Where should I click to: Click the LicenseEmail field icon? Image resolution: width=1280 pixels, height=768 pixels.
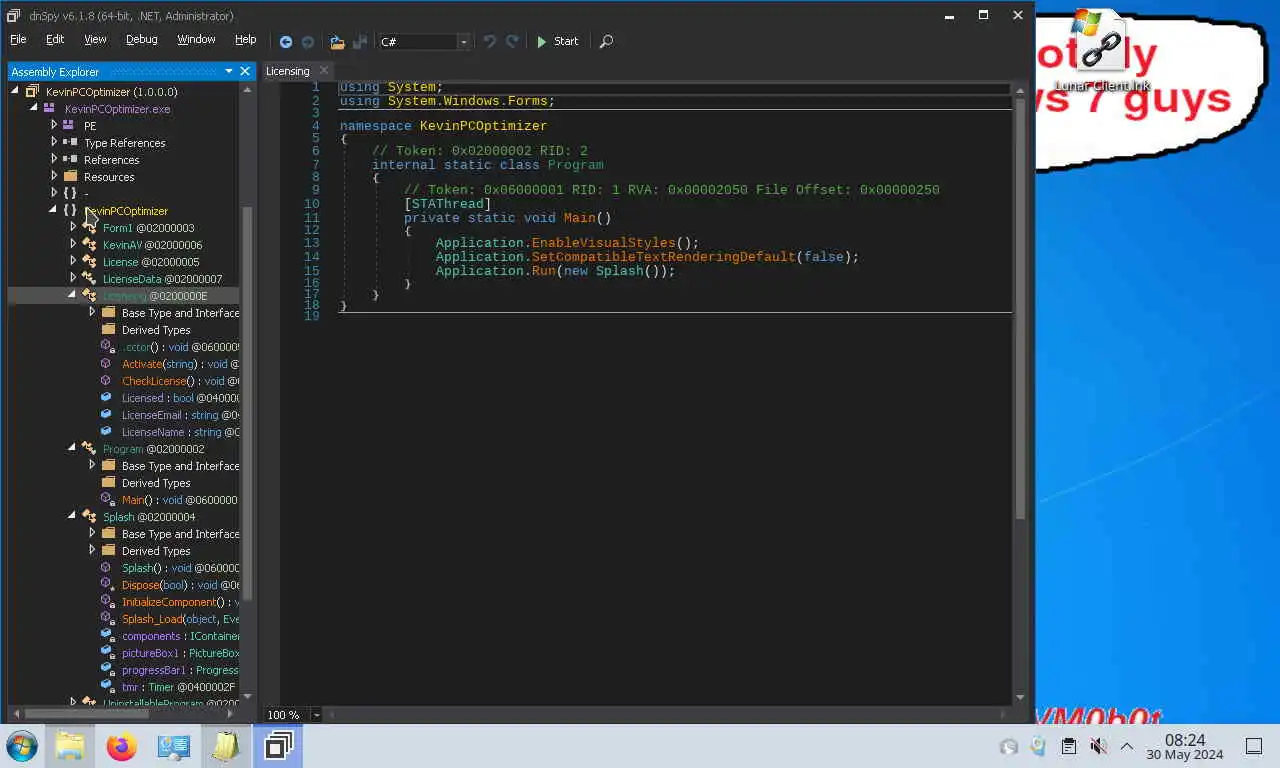(106, 415)
